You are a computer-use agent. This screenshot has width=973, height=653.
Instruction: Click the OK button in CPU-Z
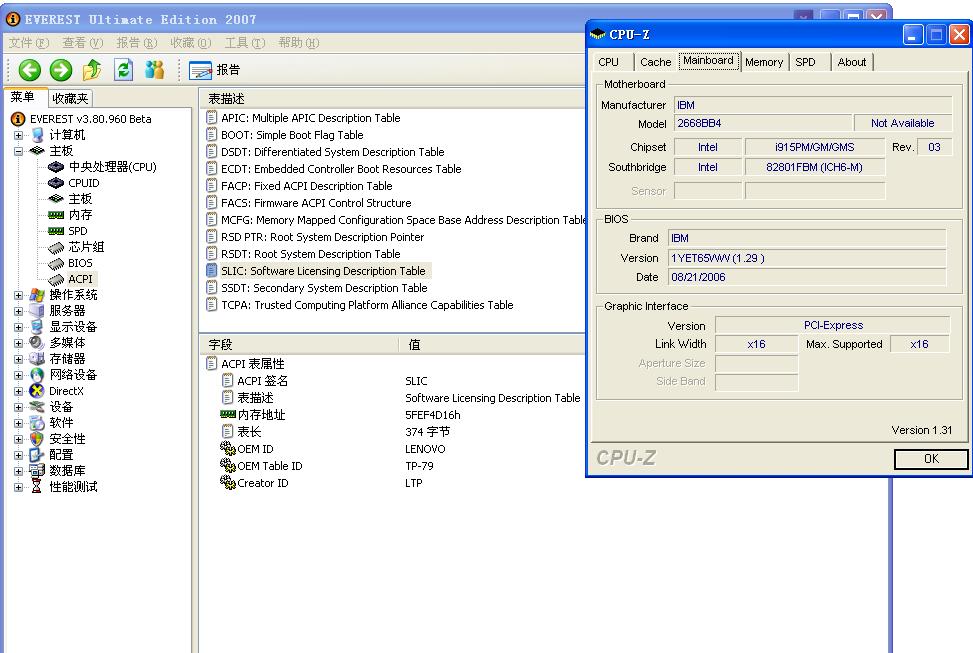(x=930, y=459)
